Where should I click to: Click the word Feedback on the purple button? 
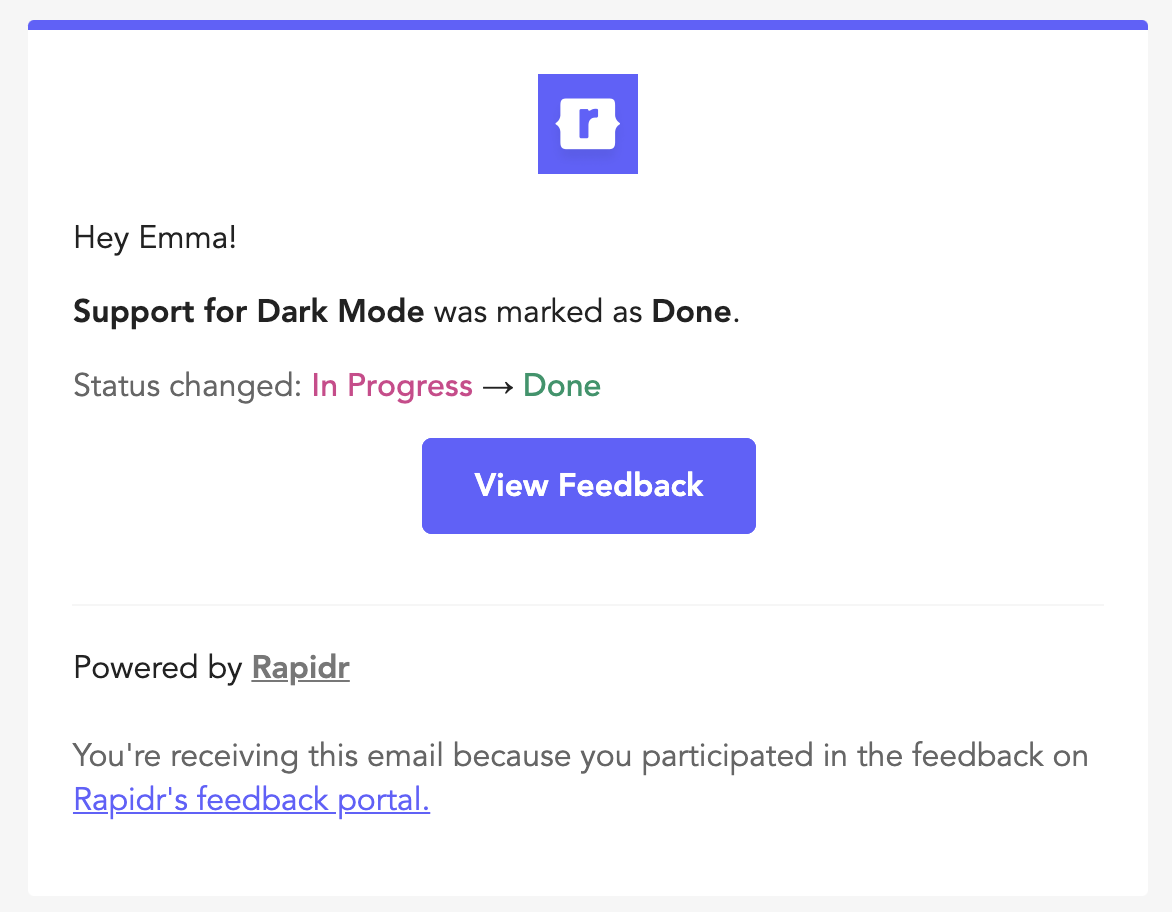click(x=631, y=485)
